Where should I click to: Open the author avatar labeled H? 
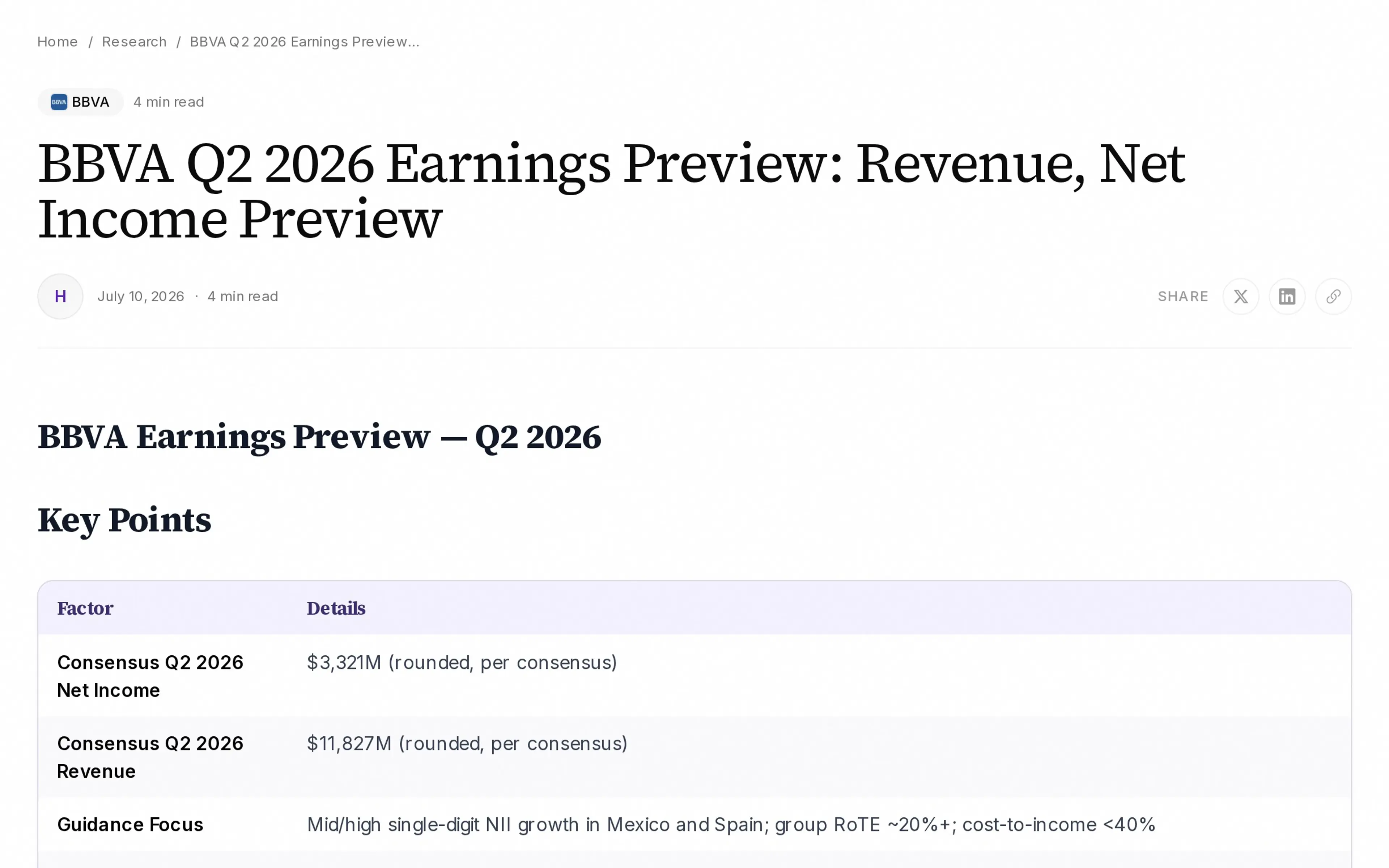pyautogui.click(x=60, y=296)
